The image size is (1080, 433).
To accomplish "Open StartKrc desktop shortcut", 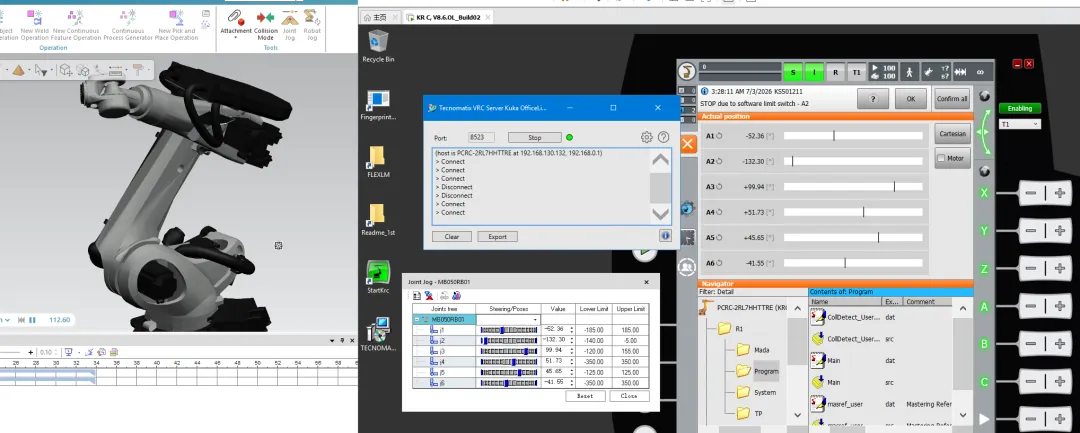I will click(378, 277).
